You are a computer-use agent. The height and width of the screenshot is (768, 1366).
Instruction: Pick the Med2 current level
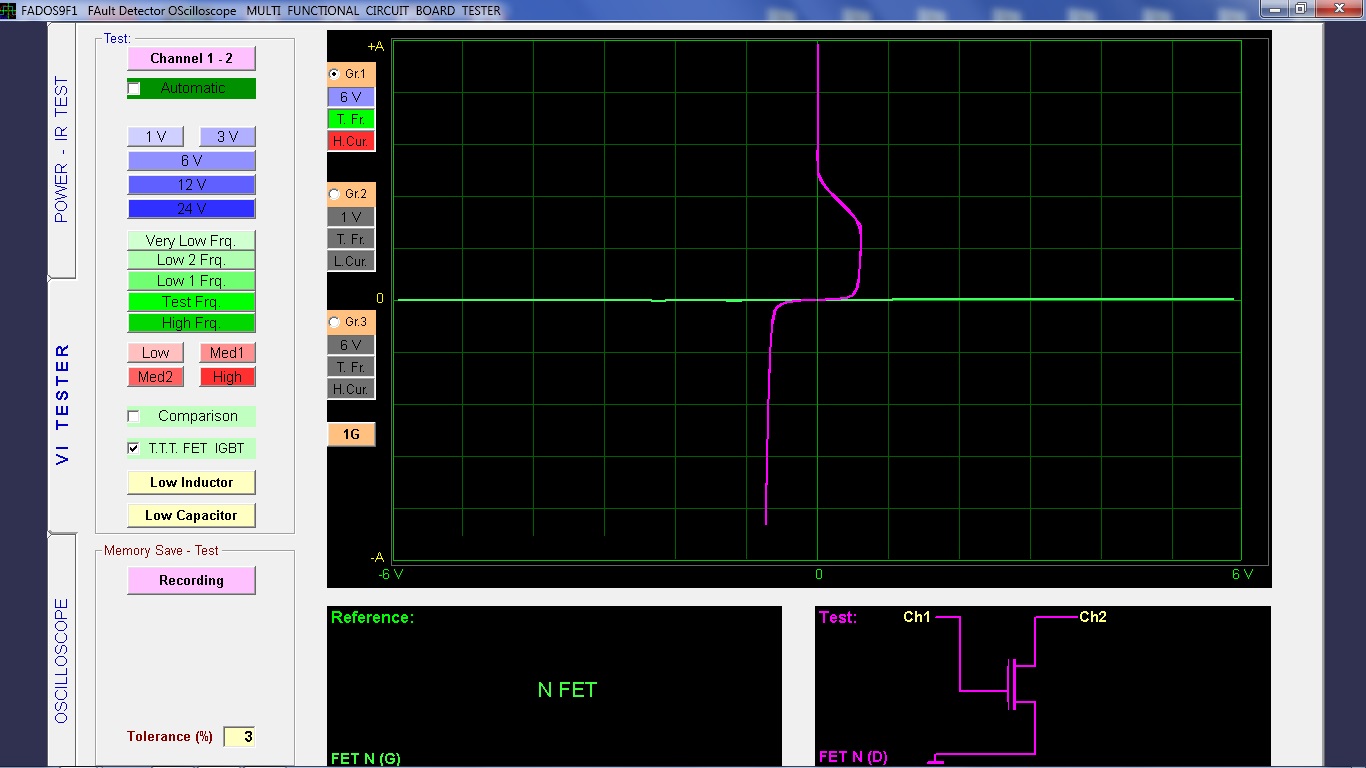click(155, 377)
